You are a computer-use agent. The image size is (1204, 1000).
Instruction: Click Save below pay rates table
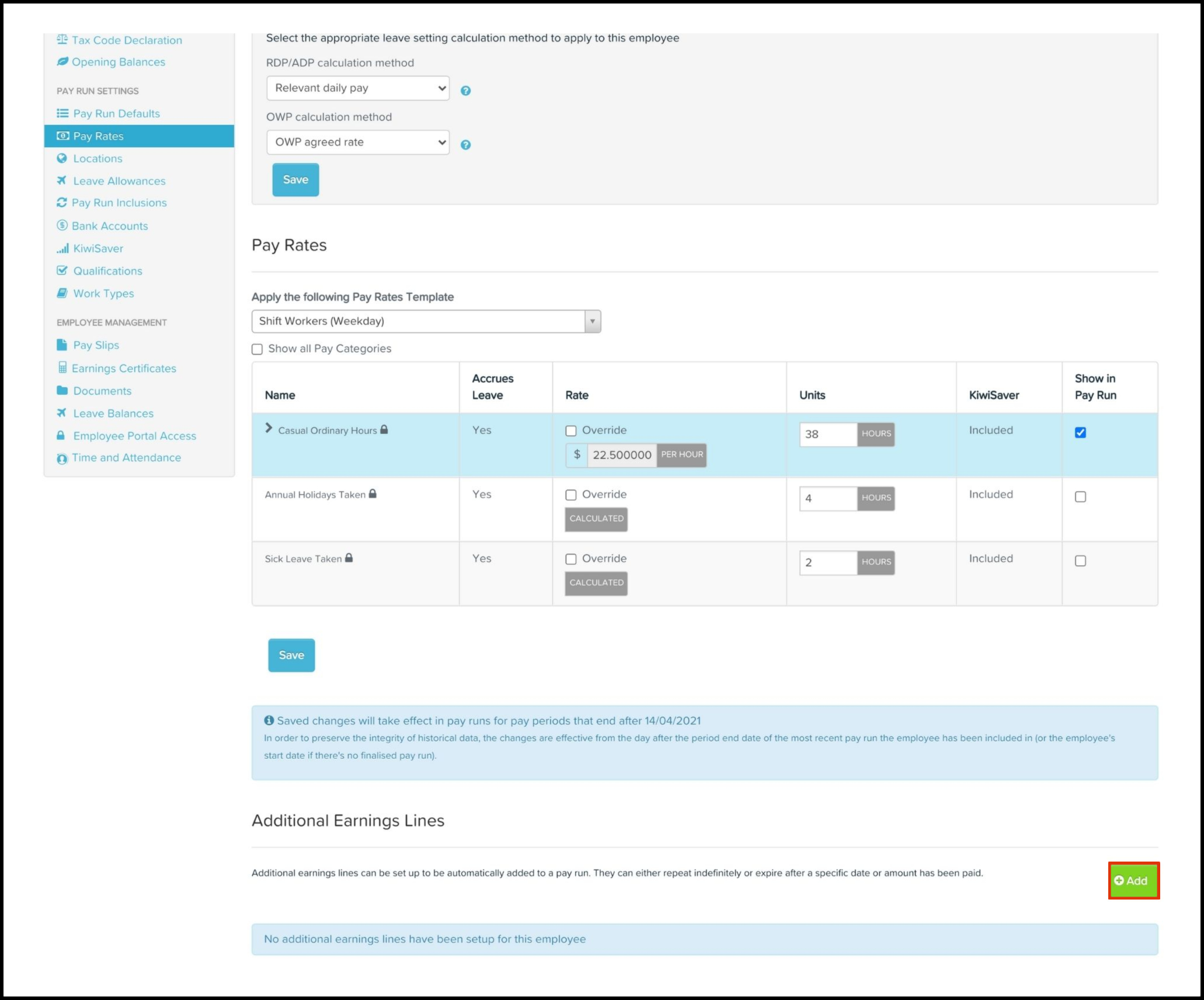(291, 655)
